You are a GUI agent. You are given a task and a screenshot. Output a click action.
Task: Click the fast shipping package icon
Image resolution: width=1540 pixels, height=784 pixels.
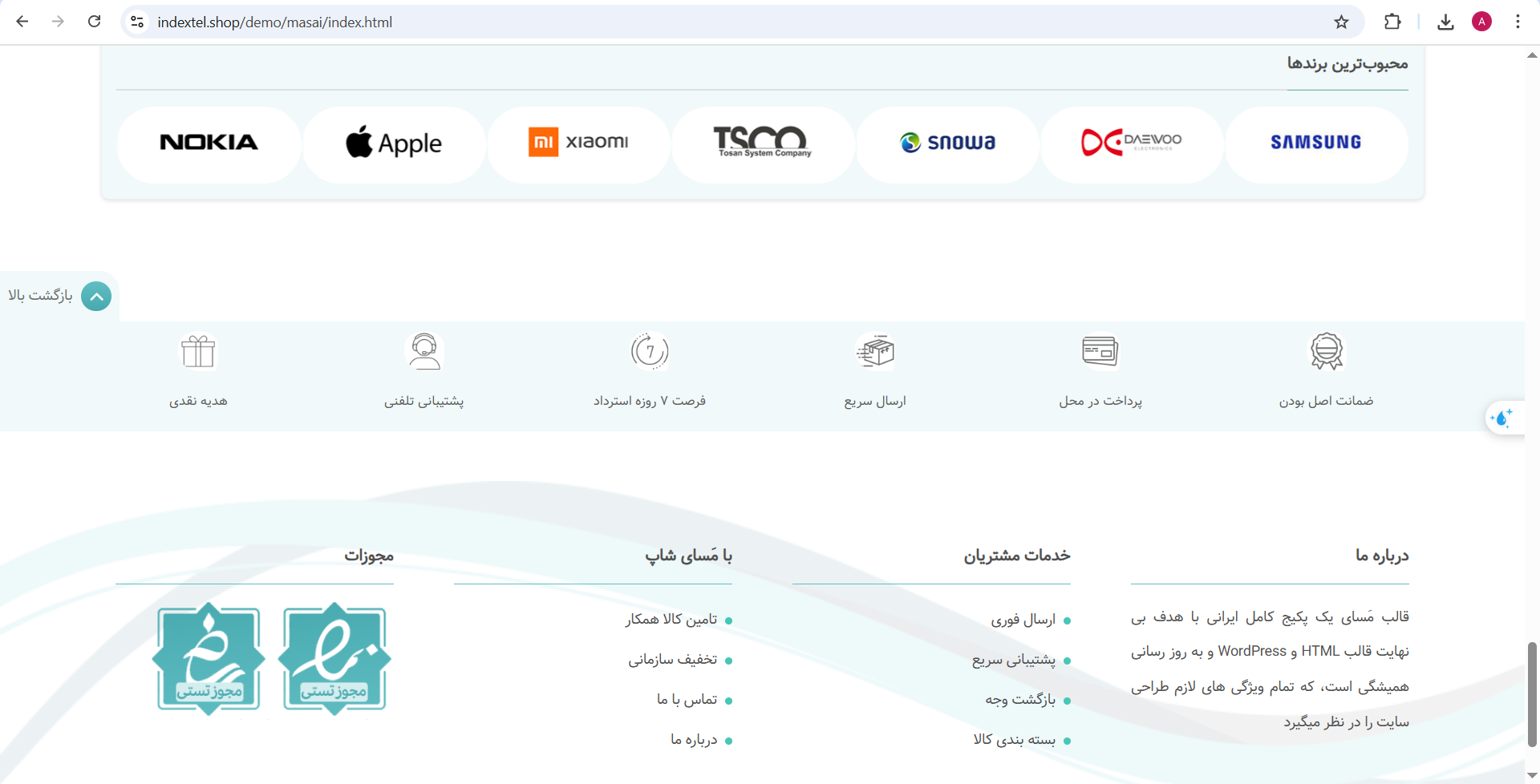tap(875, 351)
